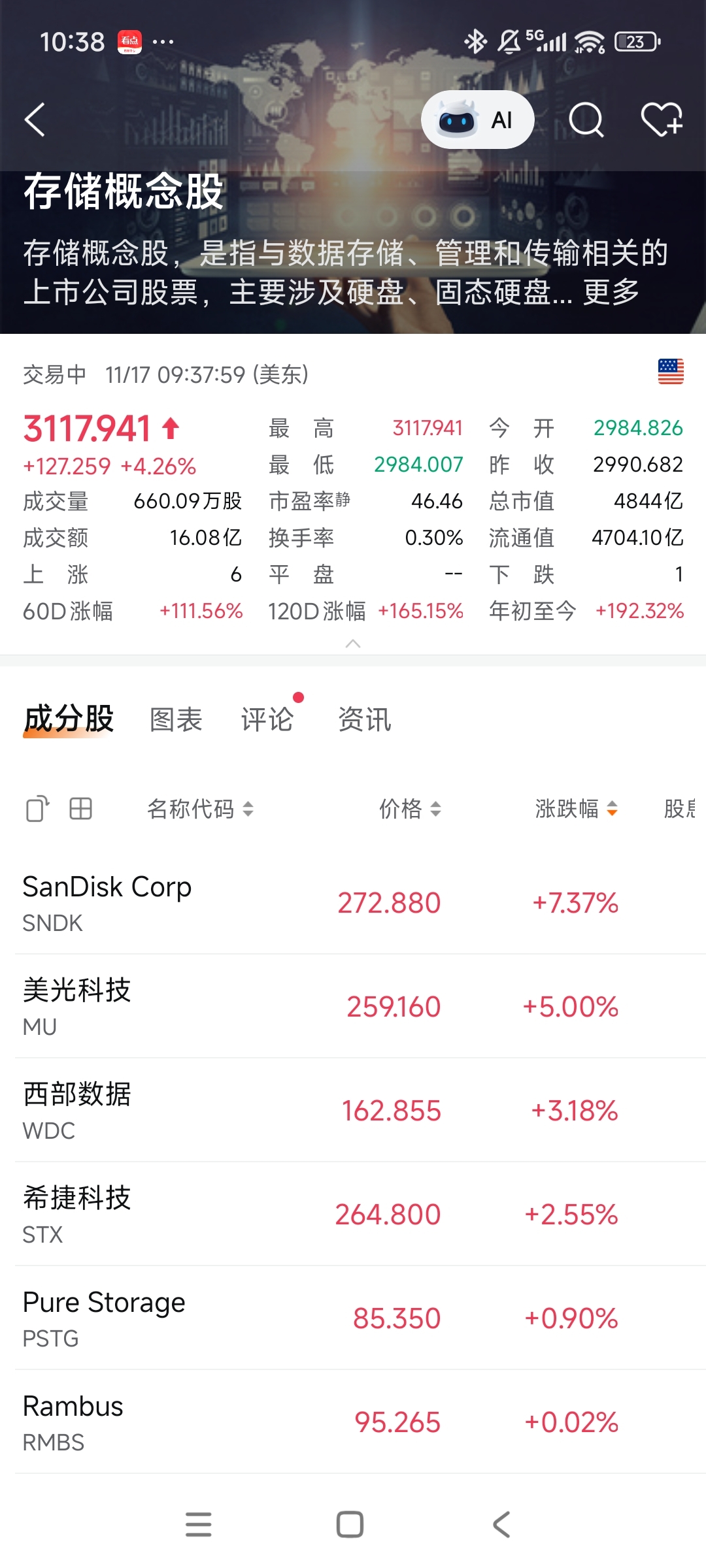The width and height of the screenshot is (706, 1568).
Task: Tap the search magnifier icon
Action: [x=586, y=120]
